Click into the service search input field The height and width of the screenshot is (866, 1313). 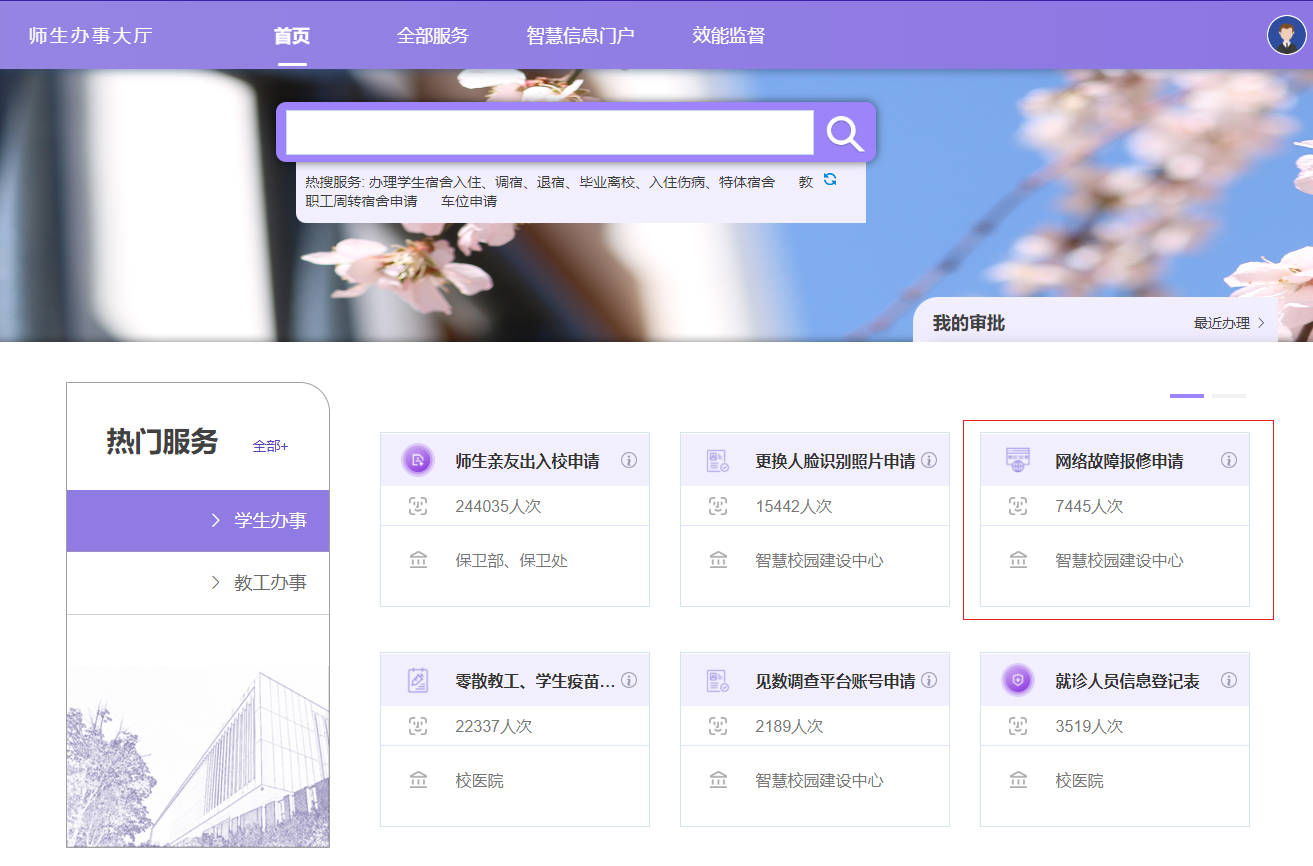tap(549, 133)
